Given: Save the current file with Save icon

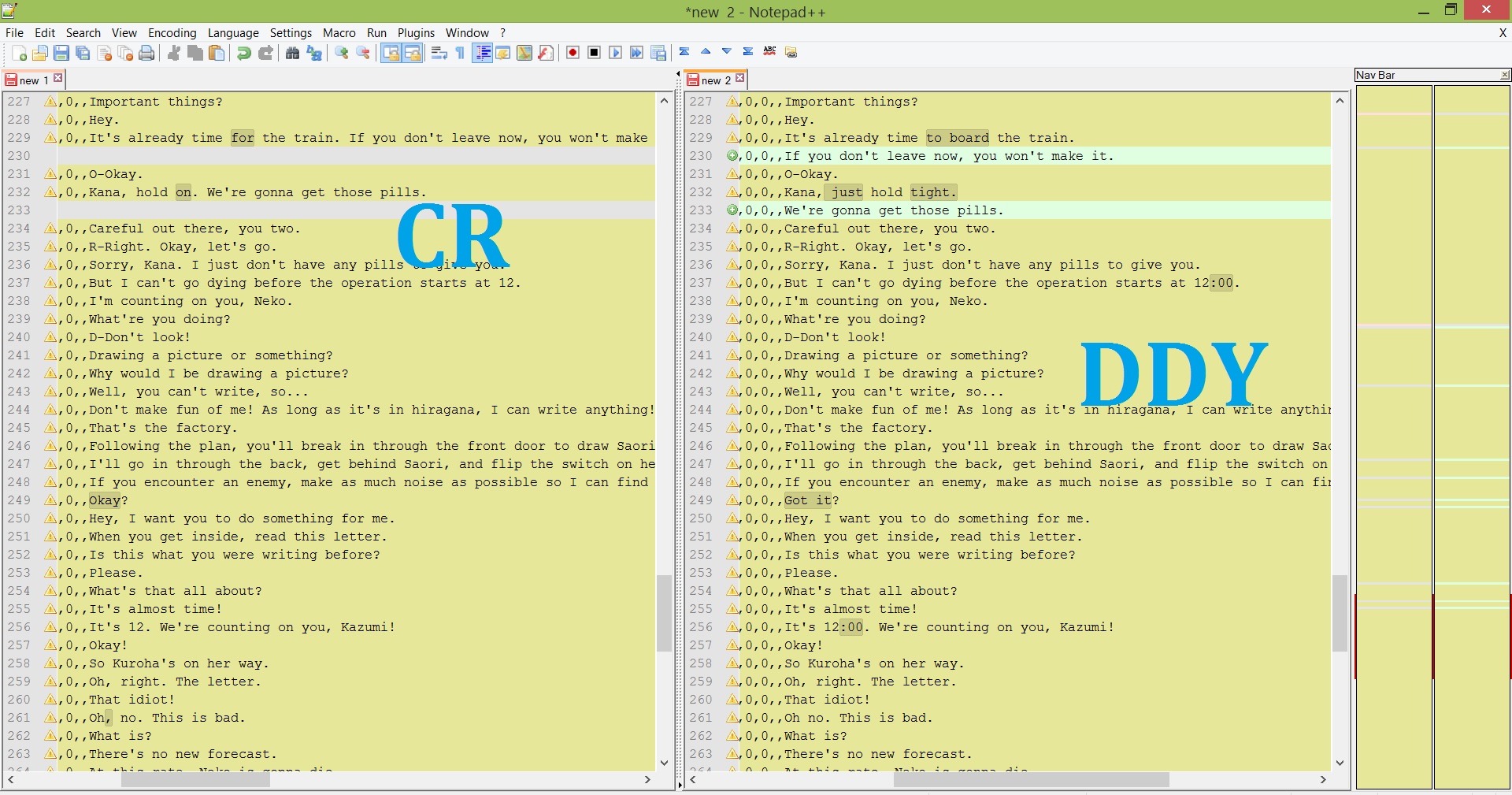Looking at the screenshot, I should pyautogui.click(x=61, y=53).
